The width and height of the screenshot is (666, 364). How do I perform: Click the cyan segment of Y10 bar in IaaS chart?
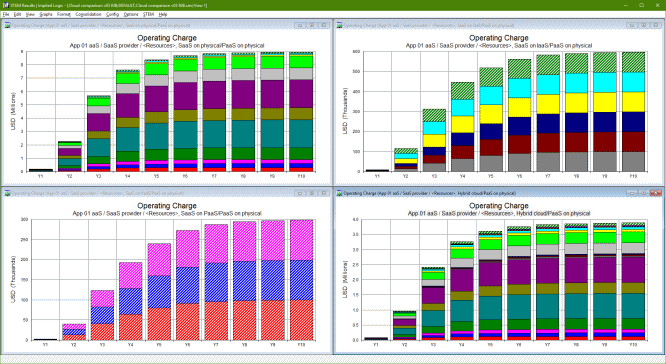coord(633,82)
